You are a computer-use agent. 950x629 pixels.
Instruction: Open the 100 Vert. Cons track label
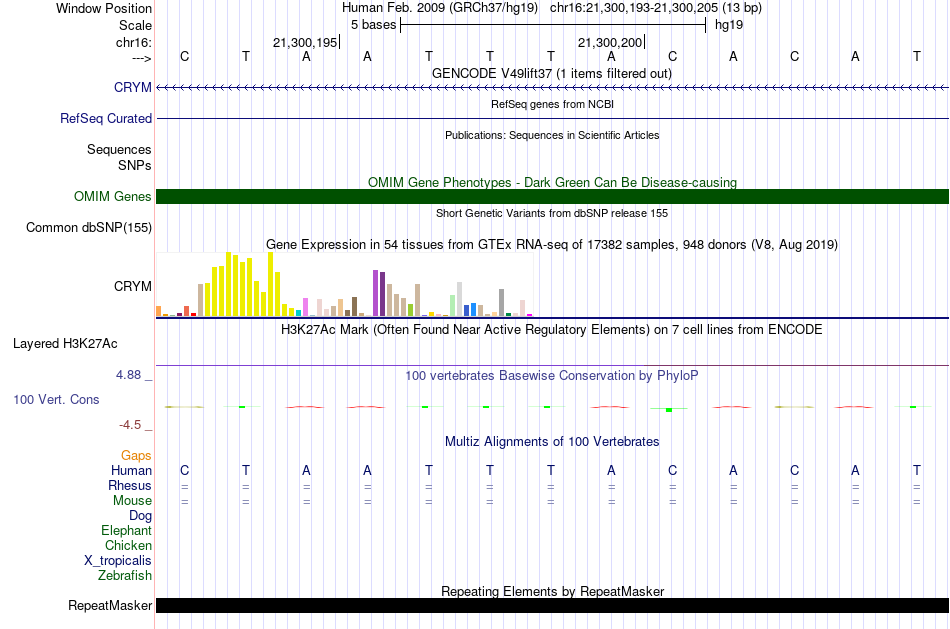coord(56,399)
